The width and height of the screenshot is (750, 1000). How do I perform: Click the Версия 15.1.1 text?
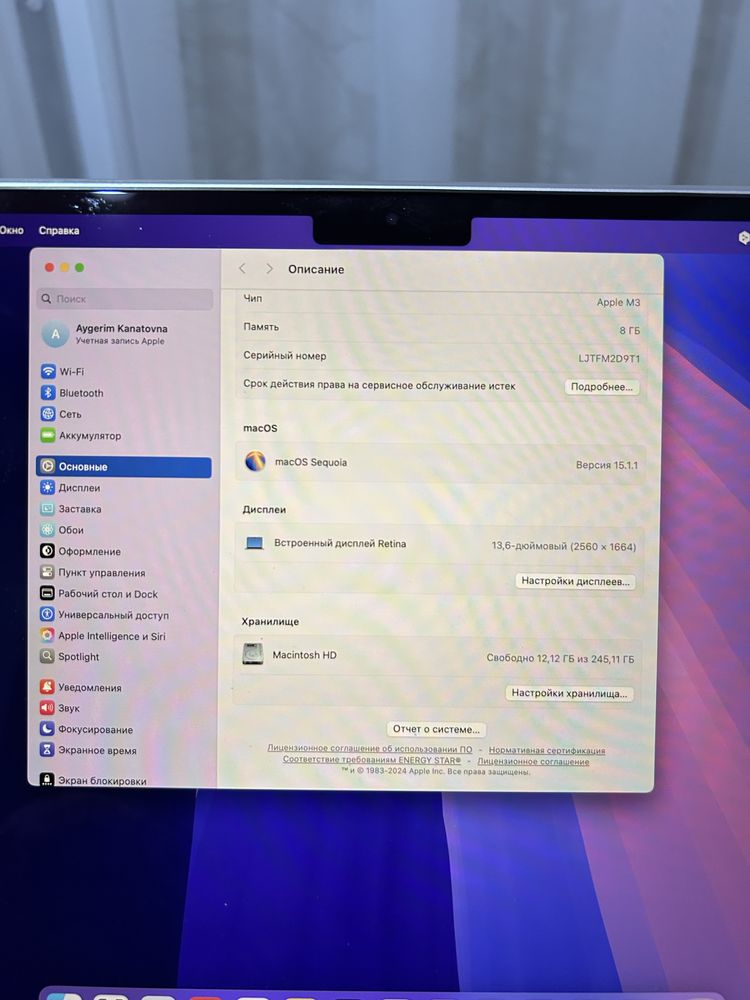pyautogui.click(x=607, y=465)
